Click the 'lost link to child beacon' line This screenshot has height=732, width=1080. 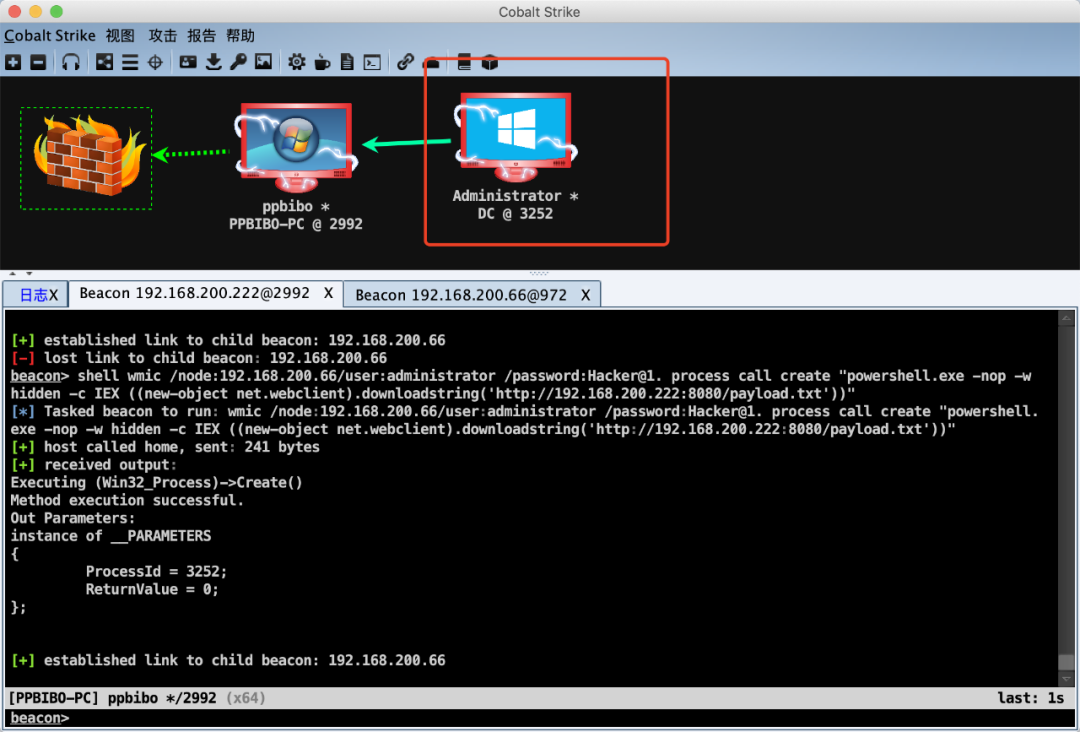point(199,358)
